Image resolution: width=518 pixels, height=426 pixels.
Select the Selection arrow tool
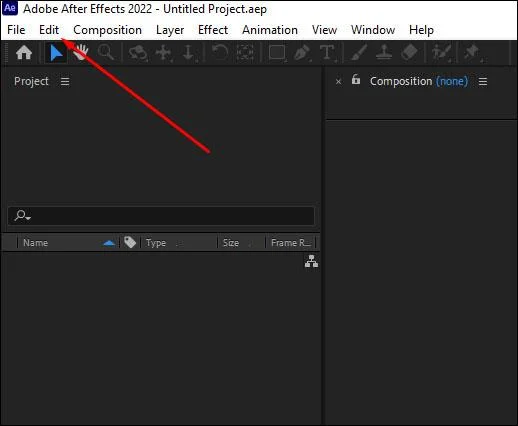tap(56, 53)
